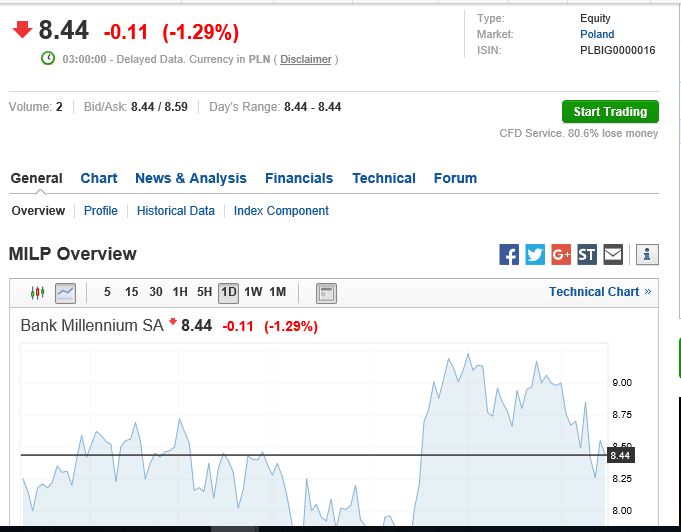The image size is (681, 532).
Task: Click the Day's Range value 8.44 - 8.44
Action: point(313,107)
